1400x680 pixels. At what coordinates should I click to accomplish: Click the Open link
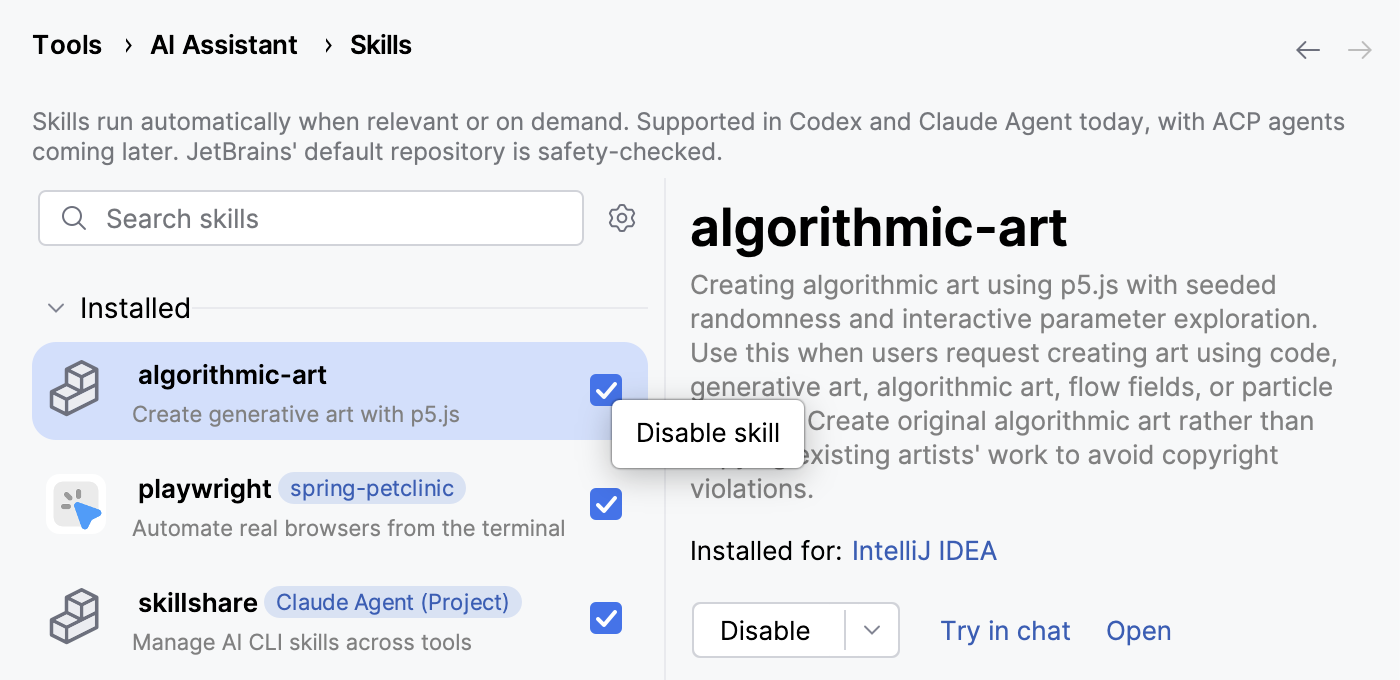pyautogui.click(x=1138, y=631)
